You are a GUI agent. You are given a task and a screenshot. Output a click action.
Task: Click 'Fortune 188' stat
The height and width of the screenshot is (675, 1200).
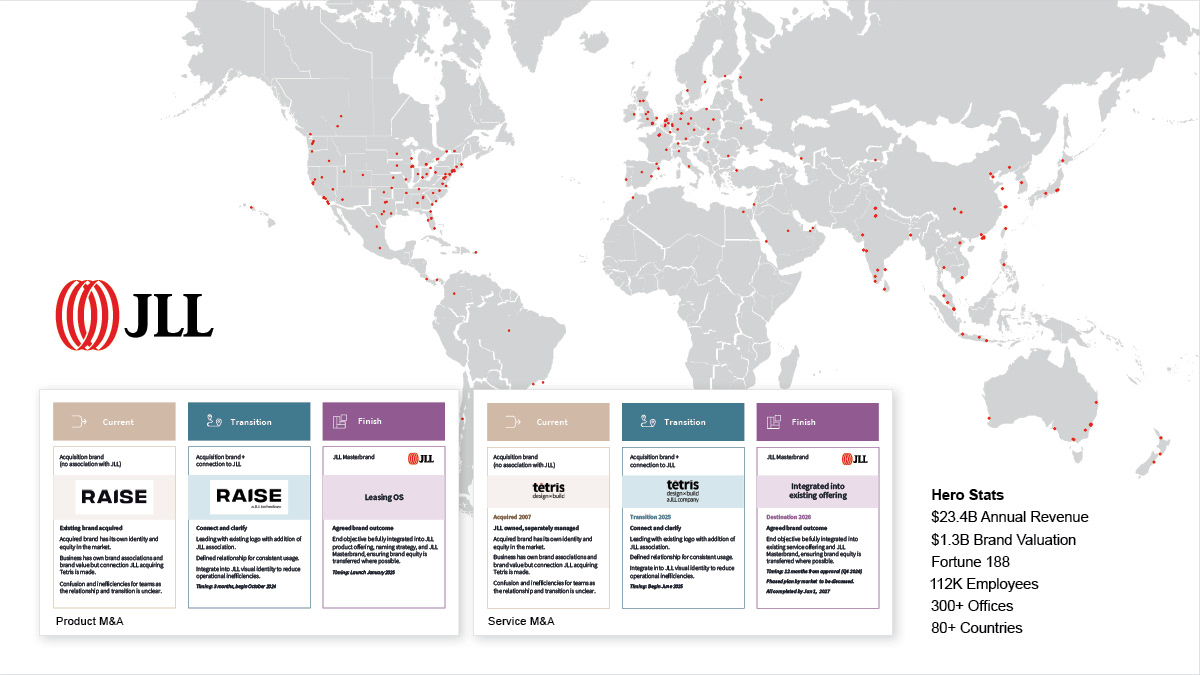click(x=970, y=562)
